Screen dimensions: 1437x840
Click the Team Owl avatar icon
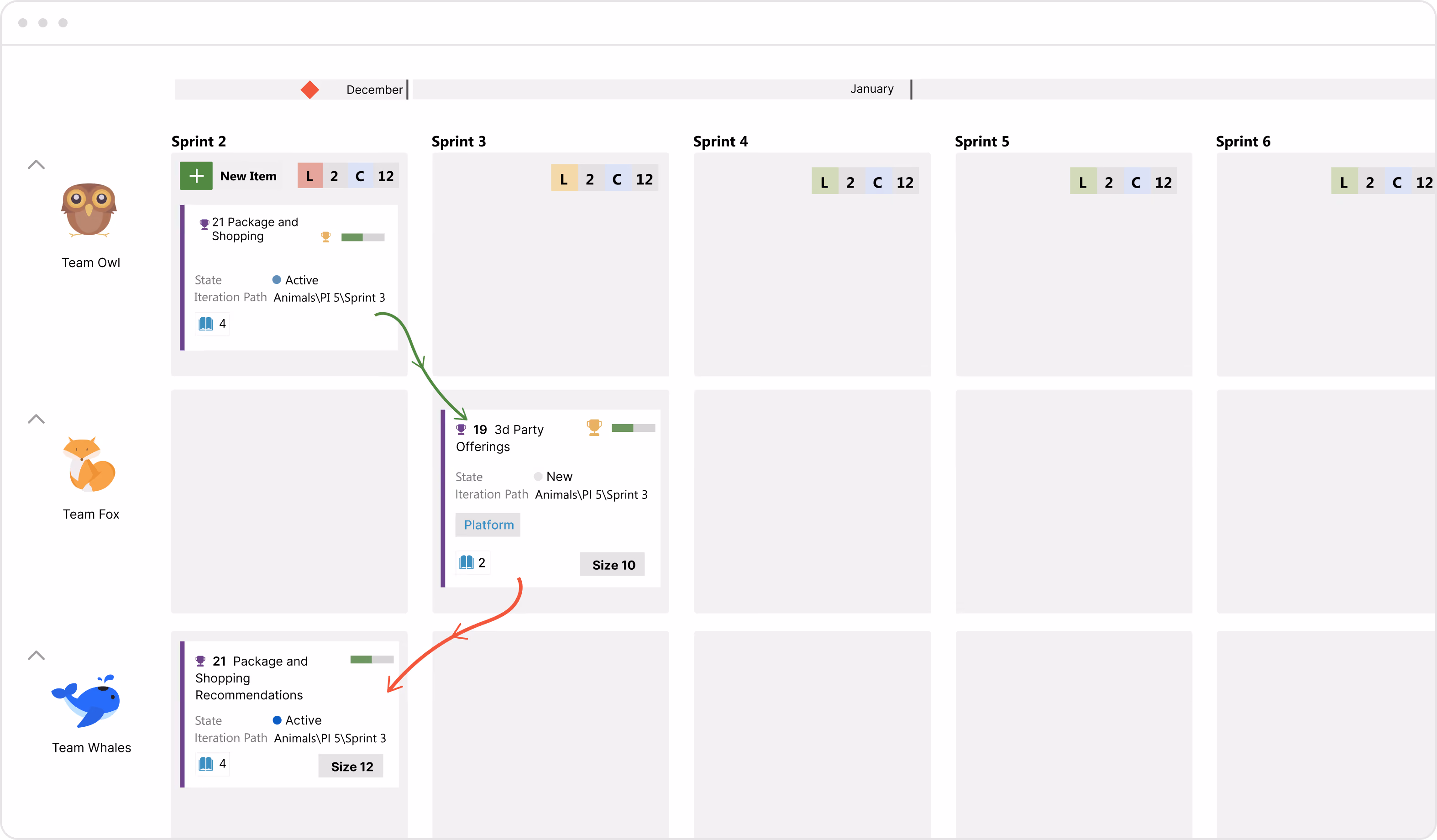coord(89,209)
